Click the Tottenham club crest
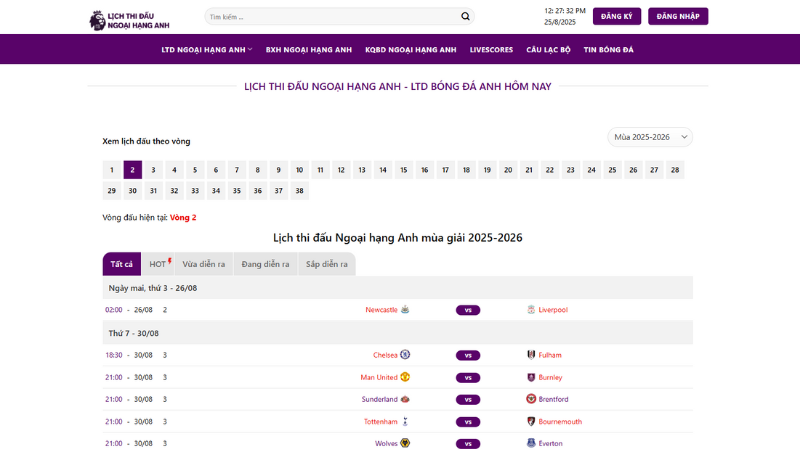Screen dimensions: 800x450 pos(405,421)
